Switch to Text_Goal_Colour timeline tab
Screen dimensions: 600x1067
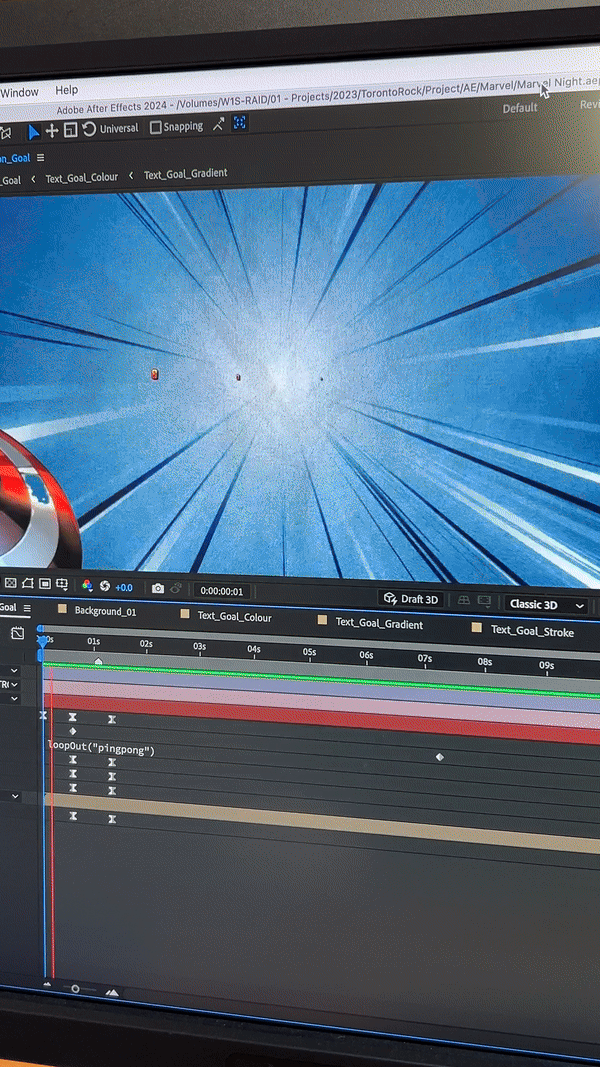(234, 617)
